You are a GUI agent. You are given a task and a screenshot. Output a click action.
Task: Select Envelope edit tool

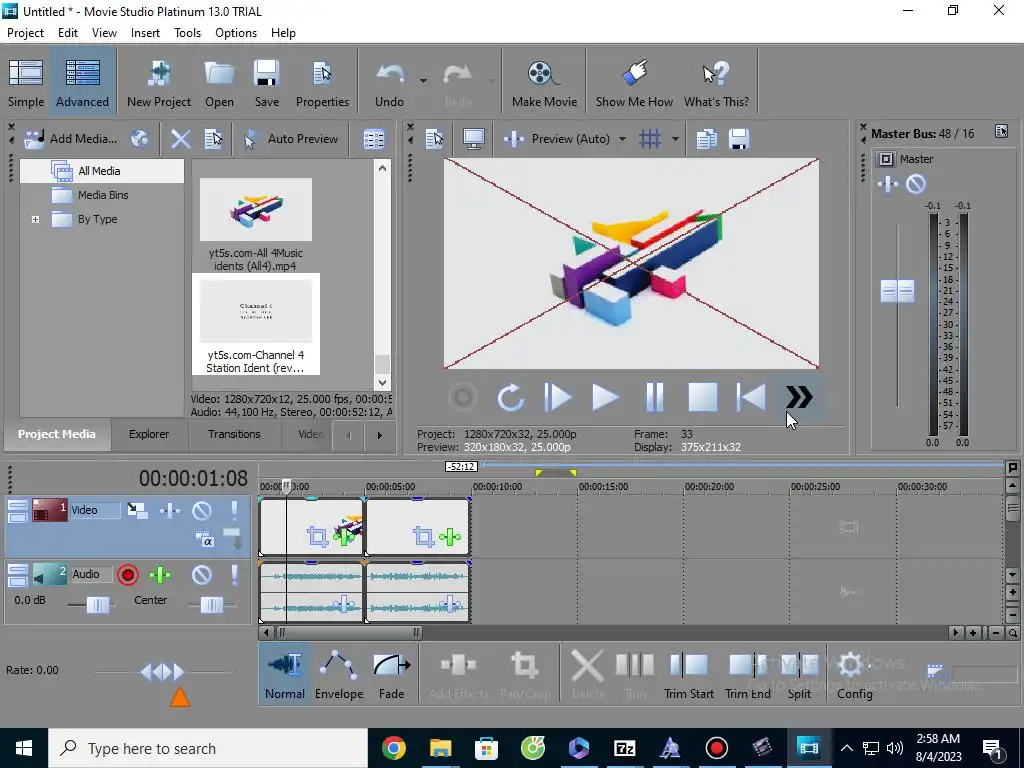(x=339, y=674)
